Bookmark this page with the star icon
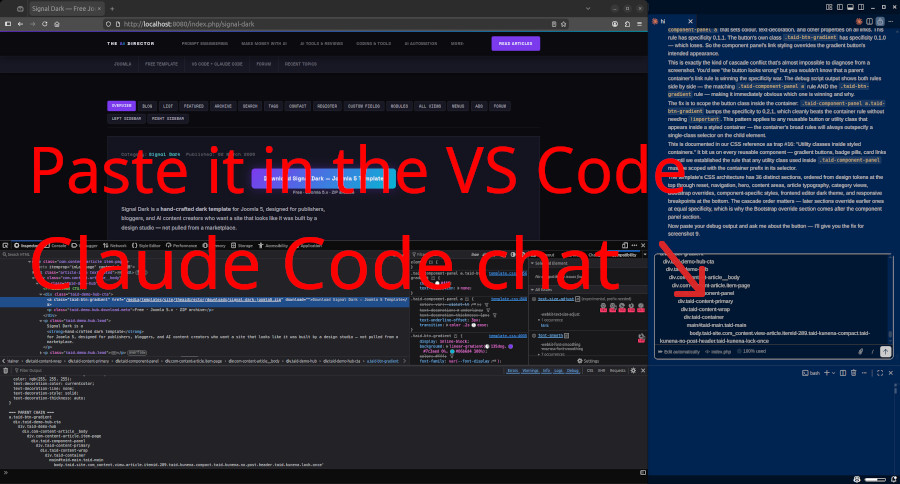The width and height of the screenshot is (900, 484). [x=564, y=24]
